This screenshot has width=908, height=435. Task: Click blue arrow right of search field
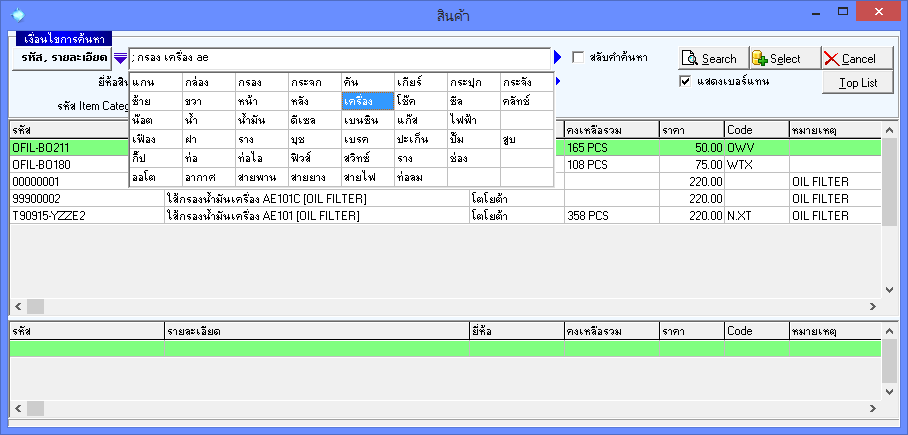click(560, 58)
